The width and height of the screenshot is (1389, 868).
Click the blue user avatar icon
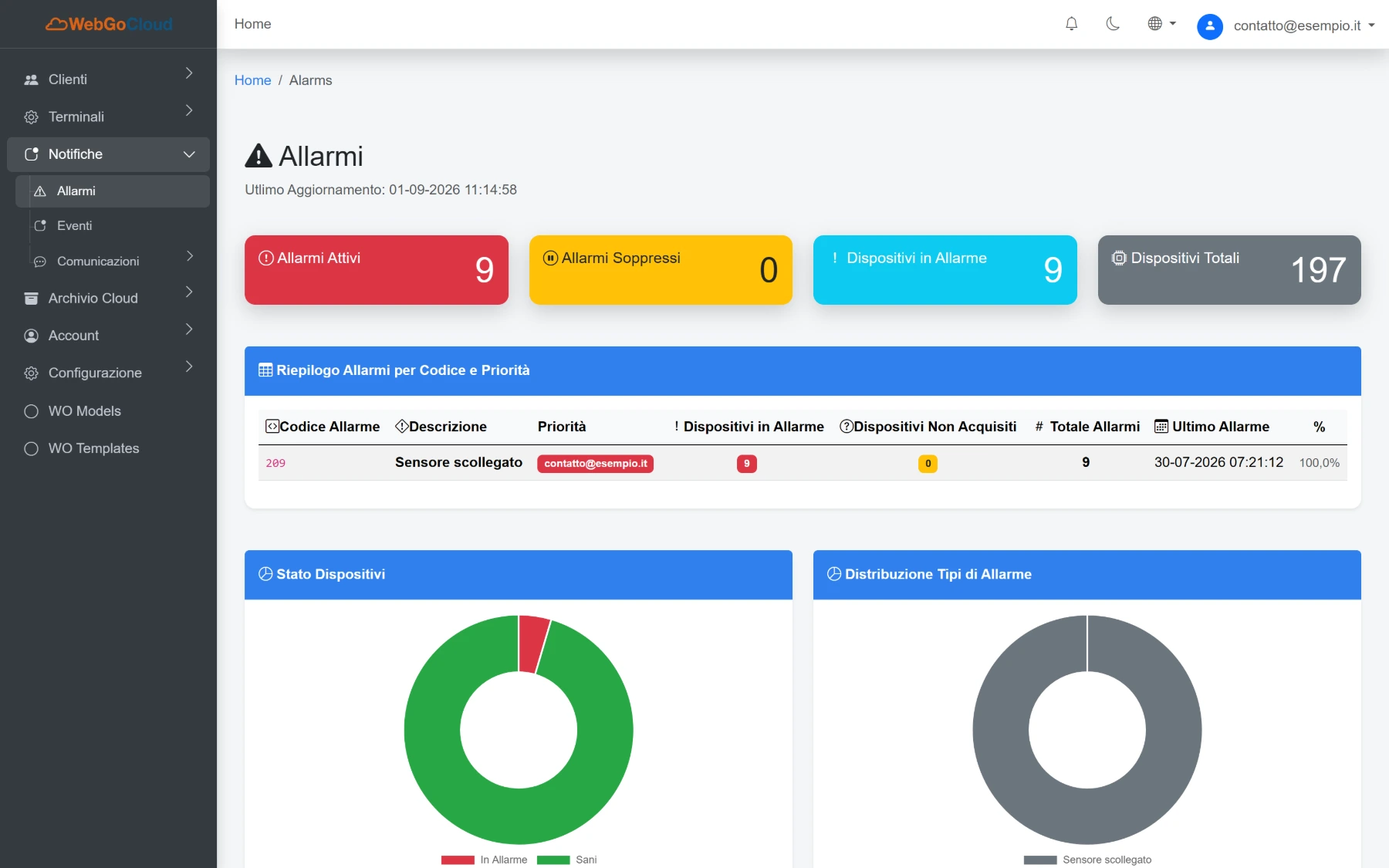(1210, 26)
